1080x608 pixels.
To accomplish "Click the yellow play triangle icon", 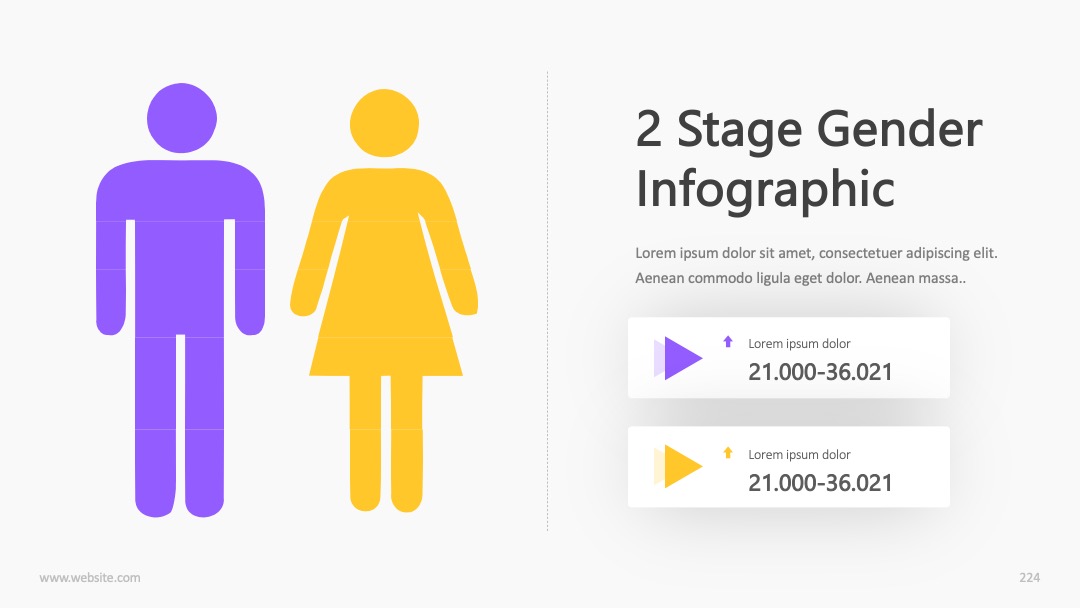I will tap(678, 467).
